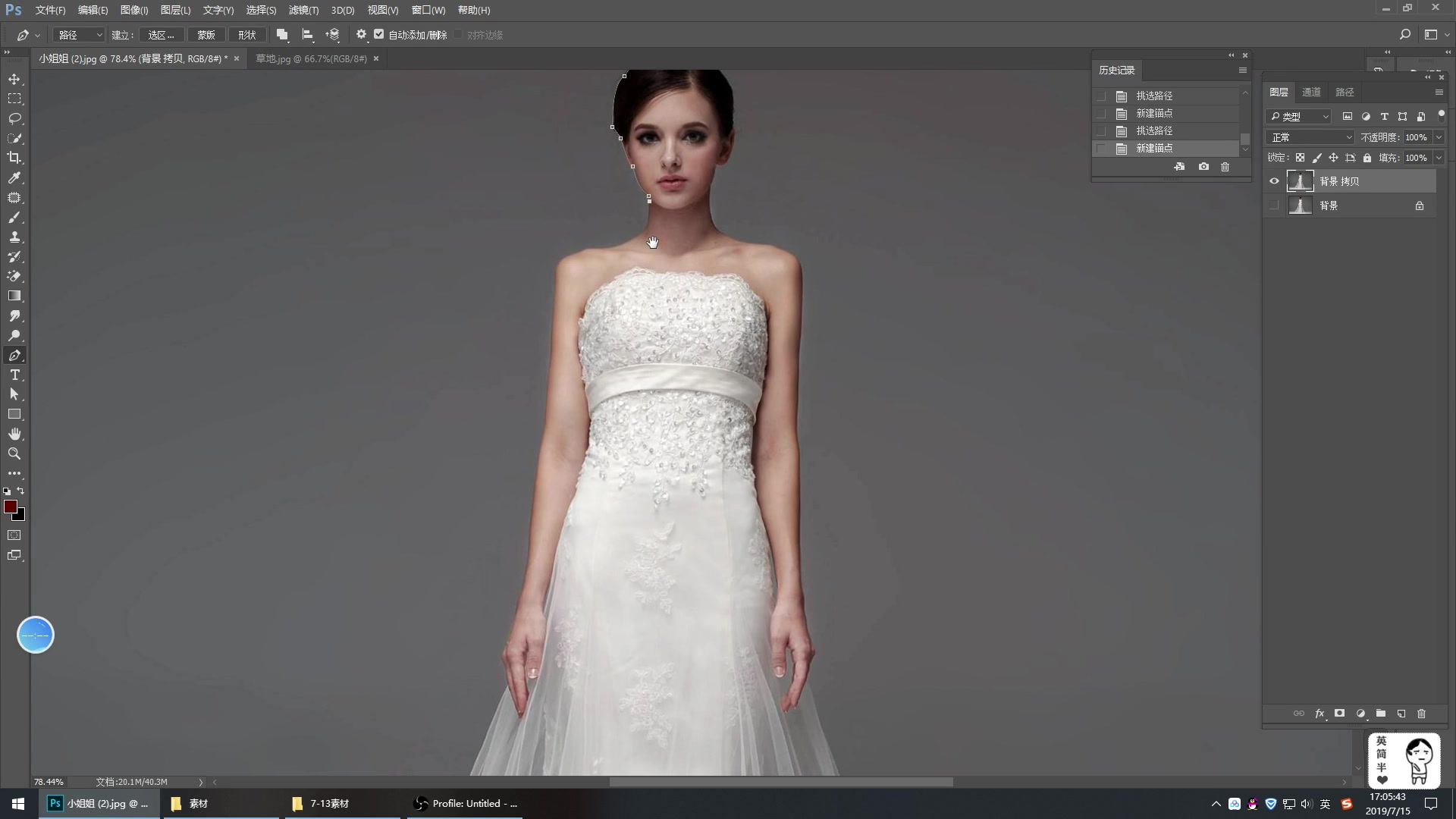The height and width of the screenshot is (819, 1456).
Task: Select the Gradient tool
Action: coord(14,297)
